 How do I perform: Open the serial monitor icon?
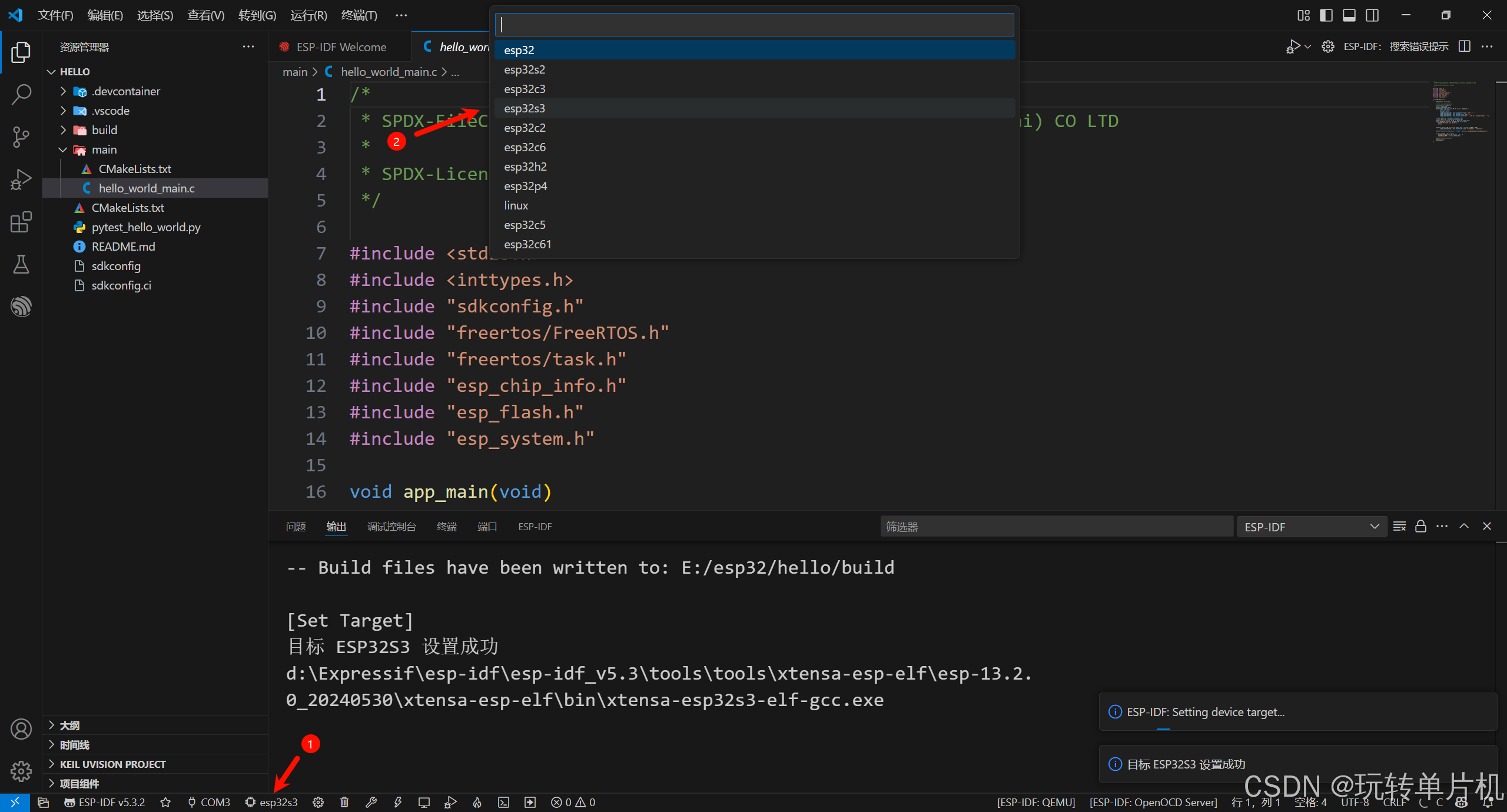(x=424, y=802)
